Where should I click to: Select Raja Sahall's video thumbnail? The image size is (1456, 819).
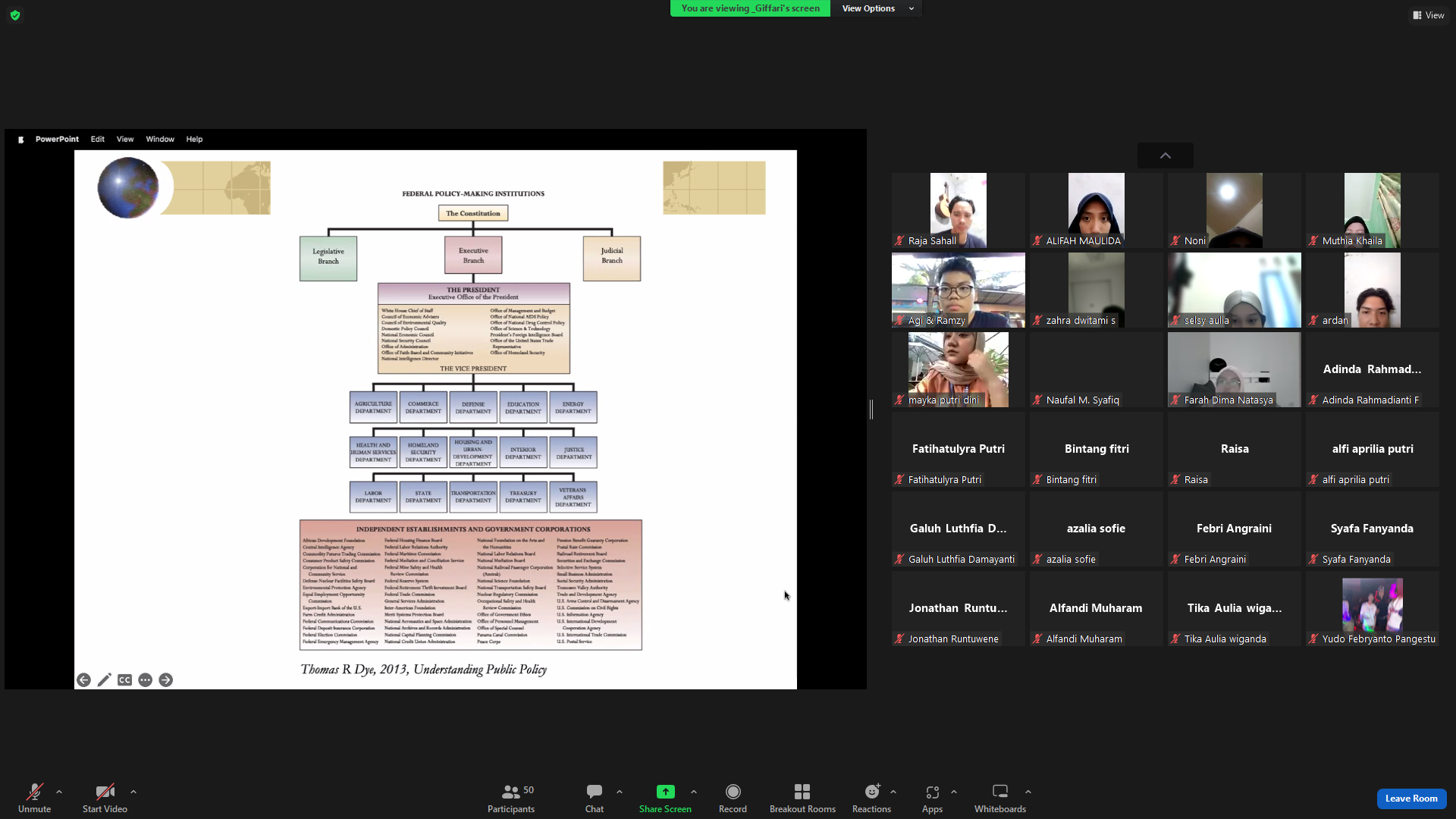pyautogui.click(x=959, y=211)
